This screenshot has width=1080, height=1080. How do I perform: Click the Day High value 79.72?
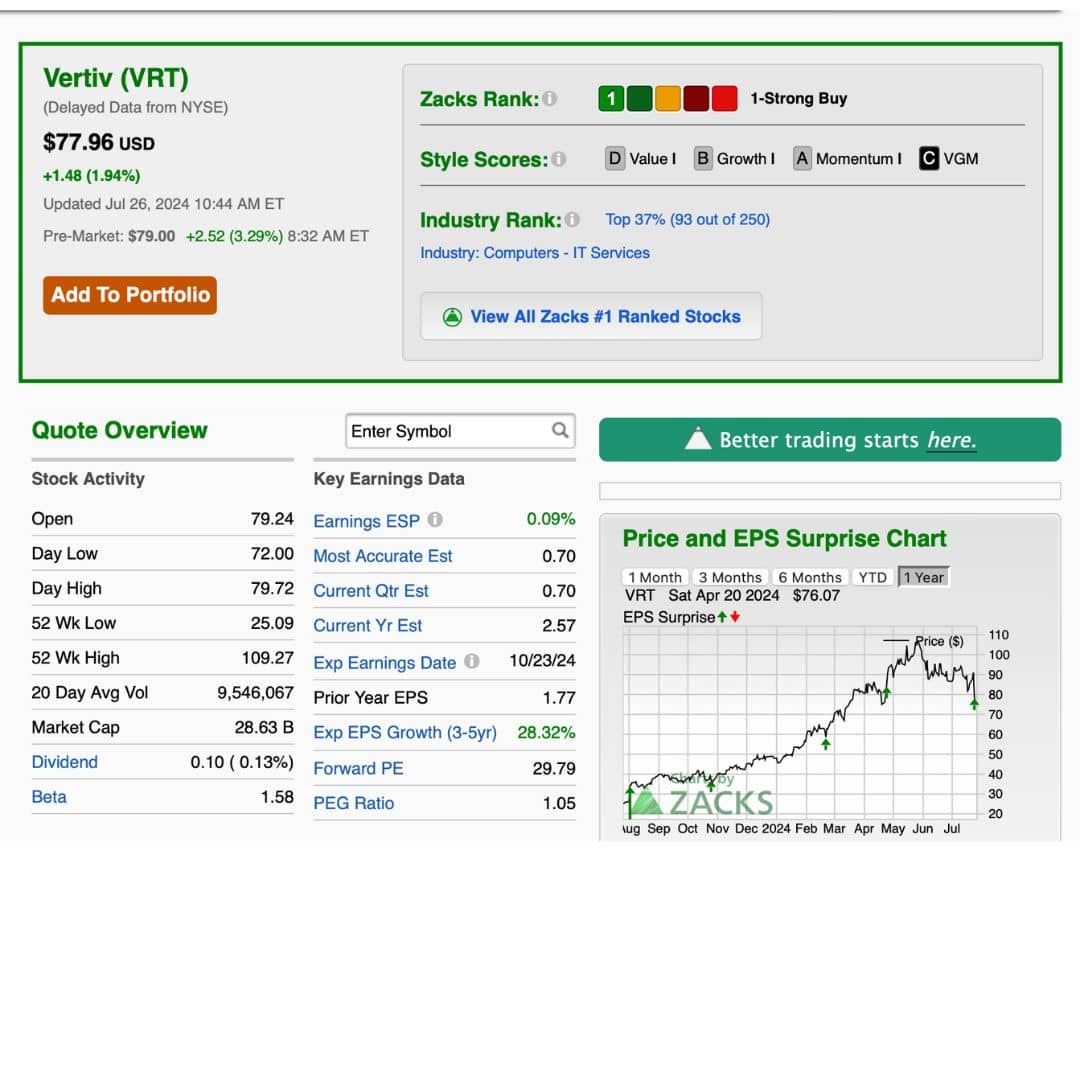click(272, 588)
